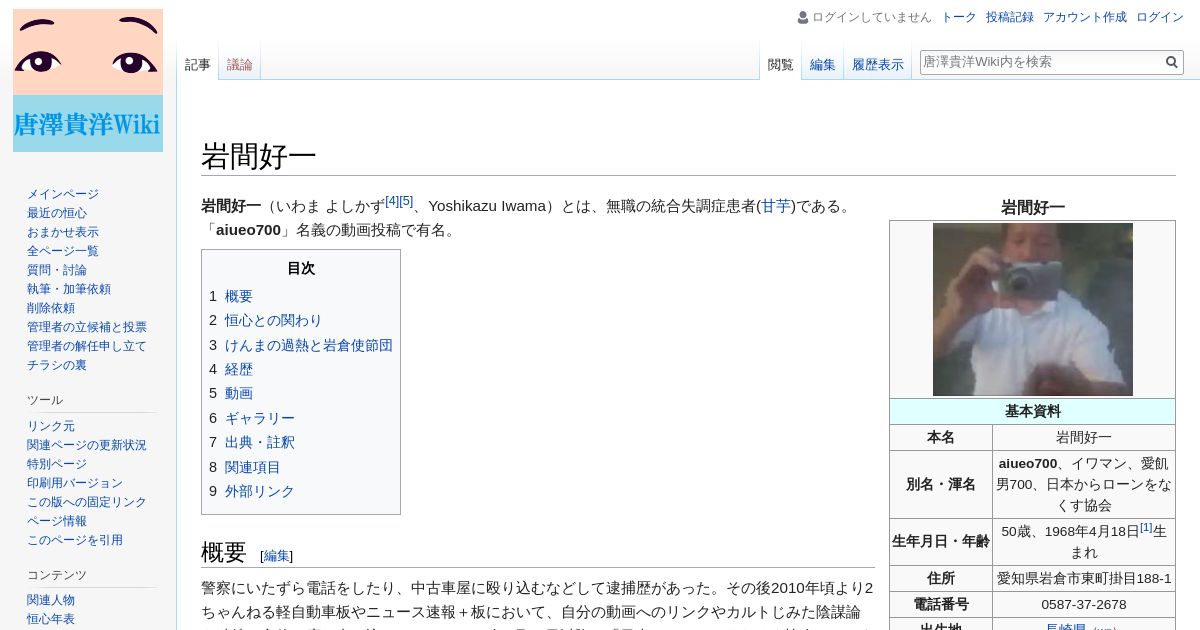This screenshot has width=1200, height=630.
Task: Select the 記事 tab
Action: click(198, 64)
